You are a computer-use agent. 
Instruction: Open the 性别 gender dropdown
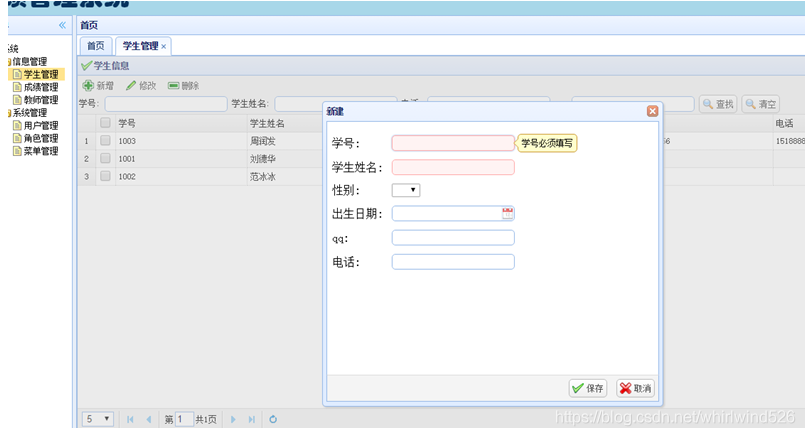pyautogui.click(x=406, y=189)
